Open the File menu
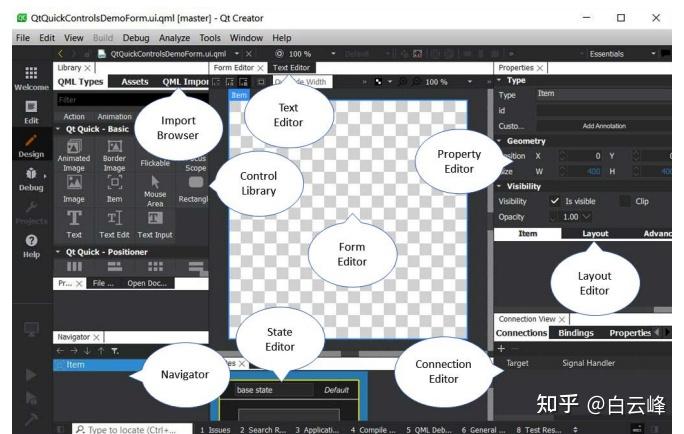 [23, 38]
